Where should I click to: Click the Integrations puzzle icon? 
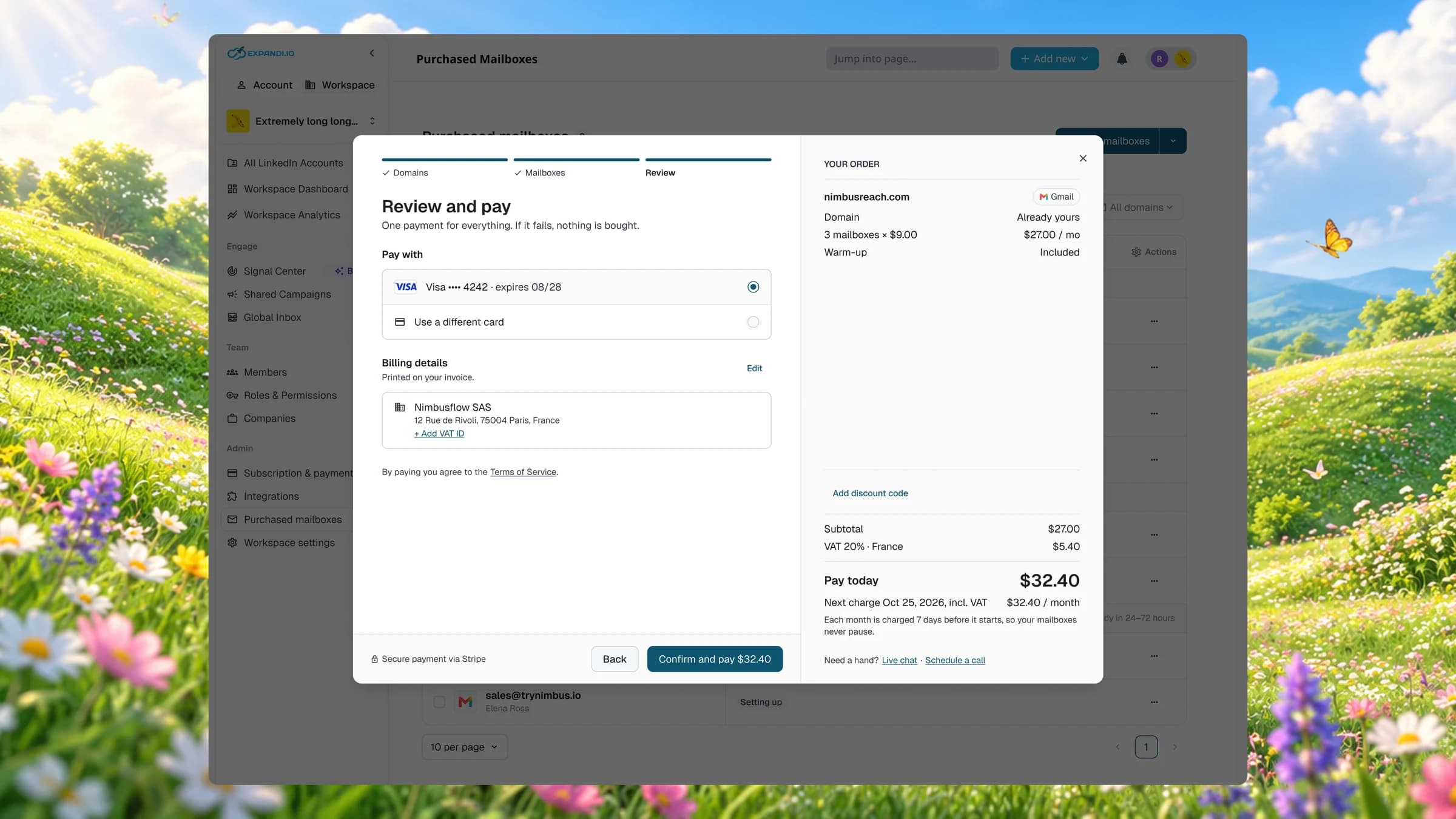[x=232, y=496]
